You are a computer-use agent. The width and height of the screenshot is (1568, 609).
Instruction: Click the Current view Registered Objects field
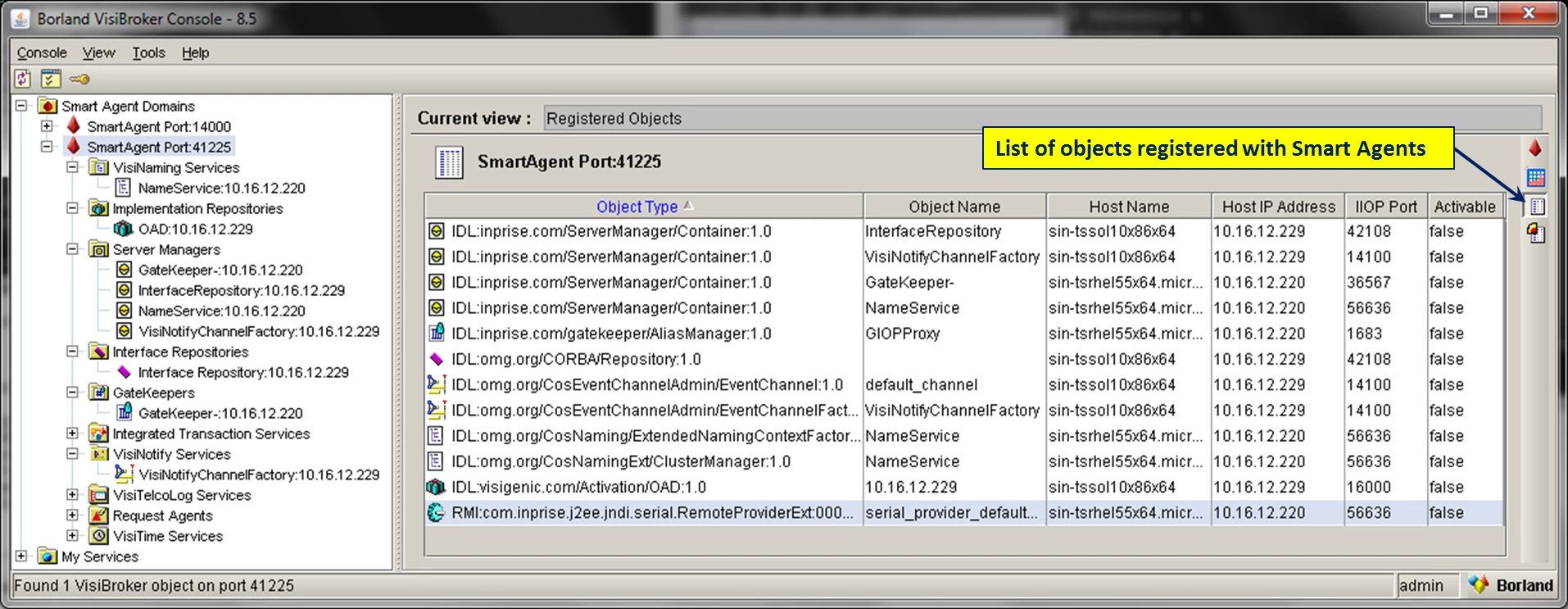click(1043, 118)
